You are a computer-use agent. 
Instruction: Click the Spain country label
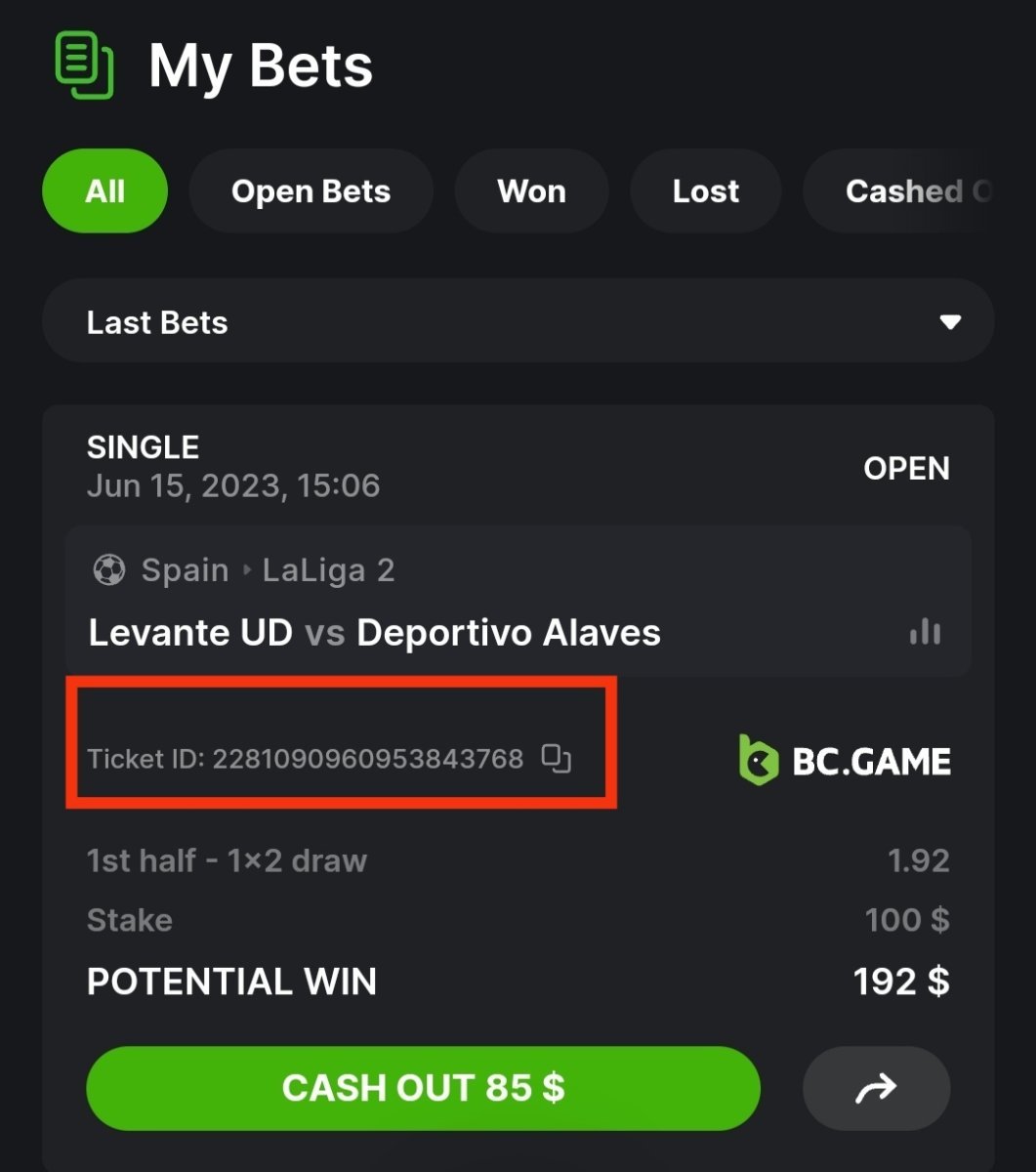point(185,570)
